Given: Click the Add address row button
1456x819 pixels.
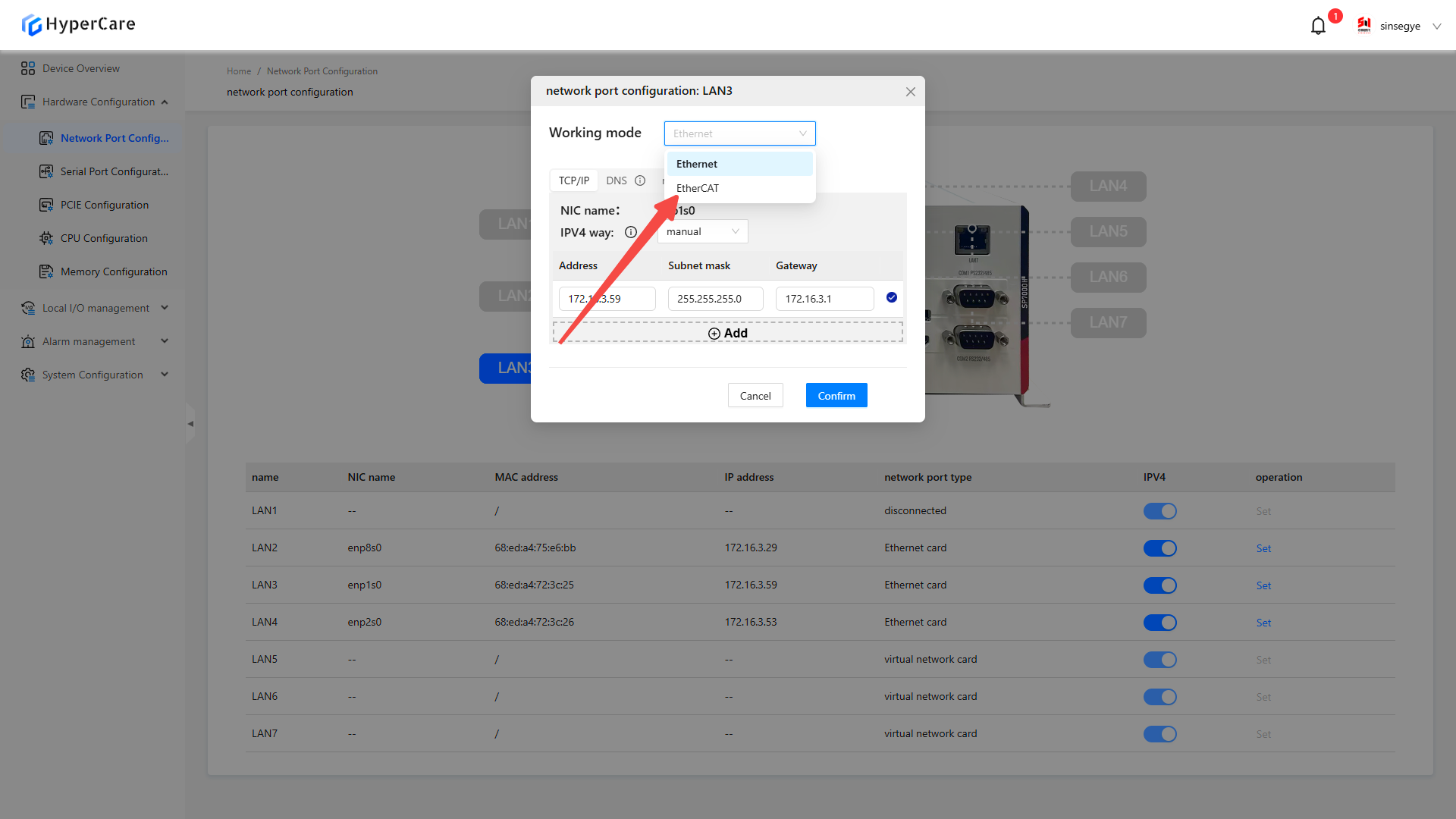Looking at the screenshot, I should pyautogui.click(x=727, y=333).
